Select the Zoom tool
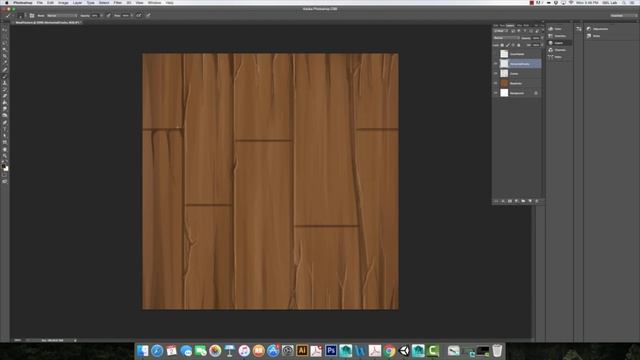This screenshot has width=640, height=360. point(5,156)
